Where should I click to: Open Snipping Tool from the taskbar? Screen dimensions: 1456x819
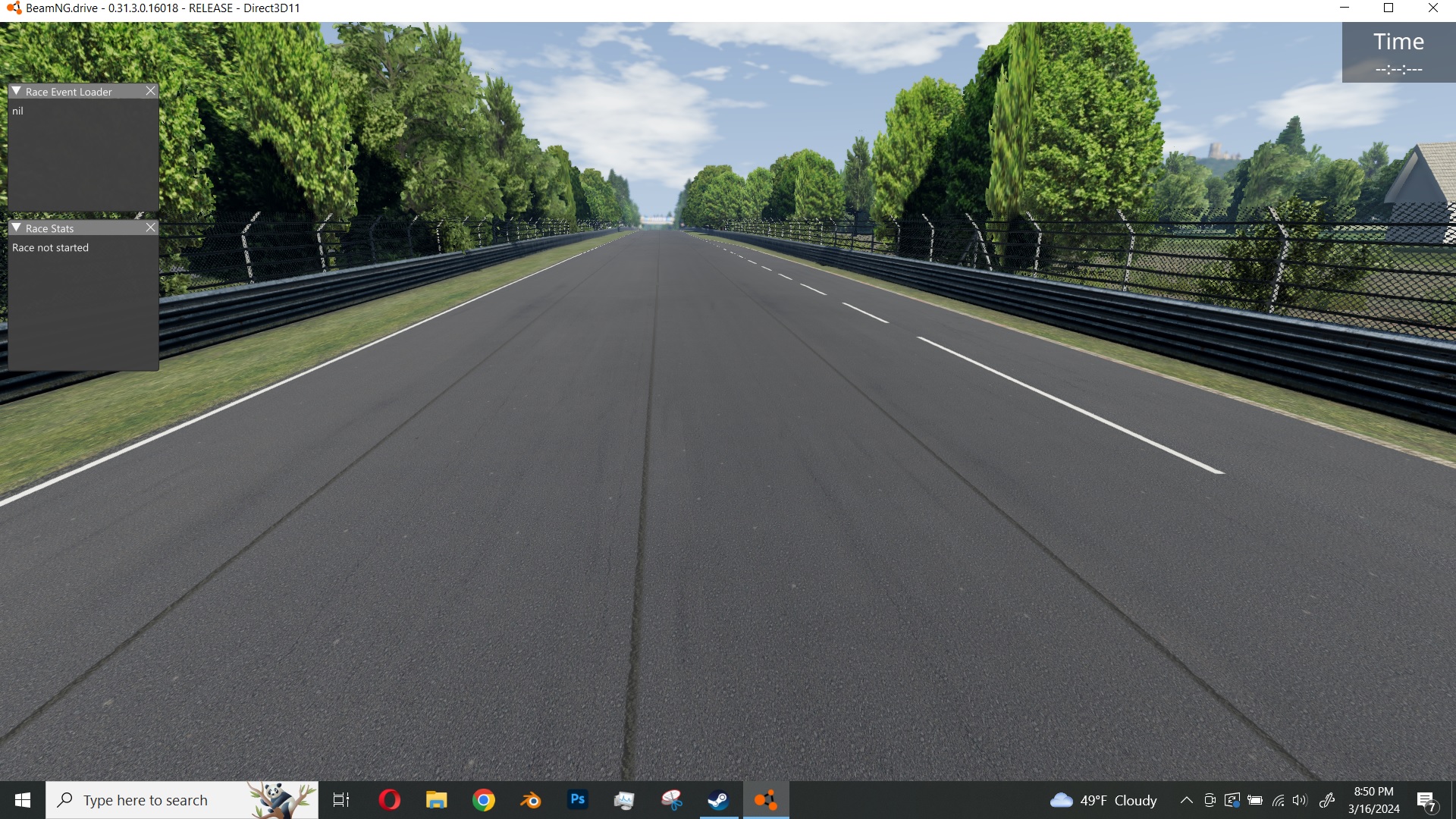click(671, 800)
